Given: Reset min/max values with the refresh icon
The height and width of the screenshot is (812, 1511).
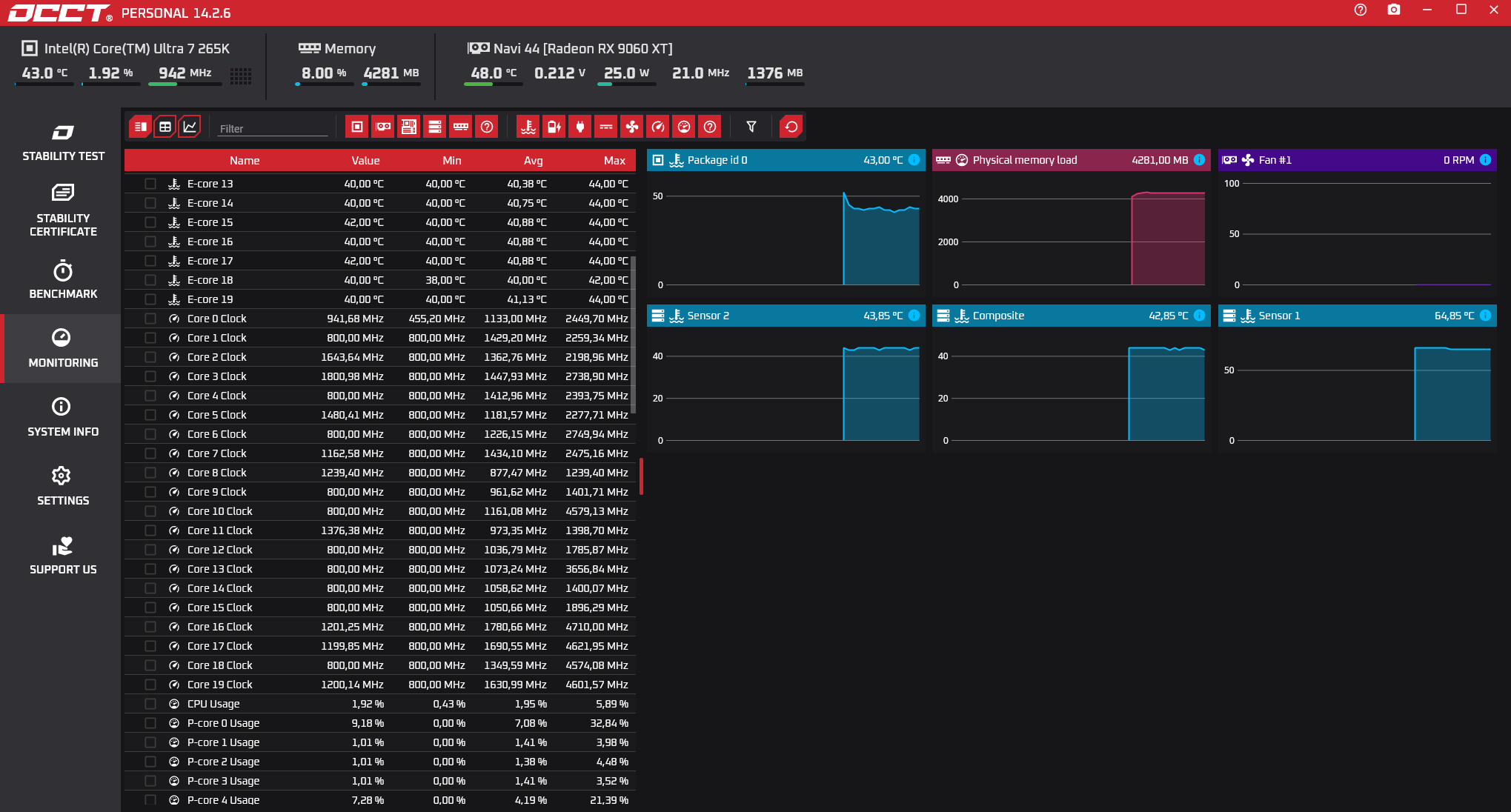Looking at the screenshot, I should (791, 127).
